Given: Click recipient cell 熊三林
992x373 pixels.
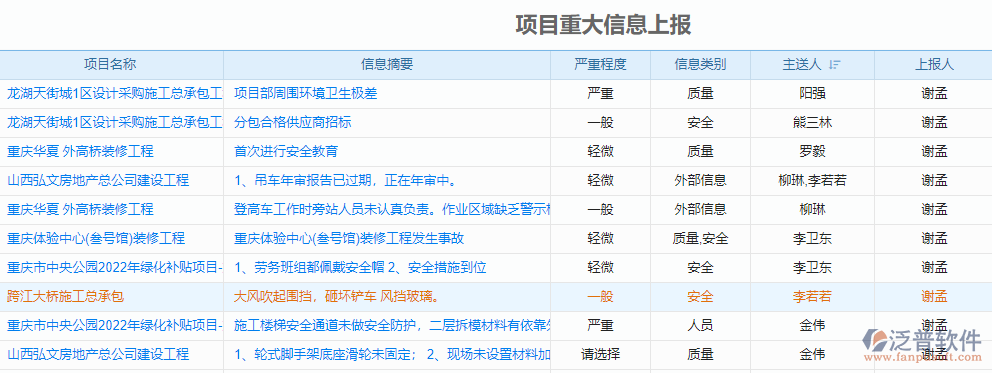Looking at the screenshot, I should (x=812, y=123).
